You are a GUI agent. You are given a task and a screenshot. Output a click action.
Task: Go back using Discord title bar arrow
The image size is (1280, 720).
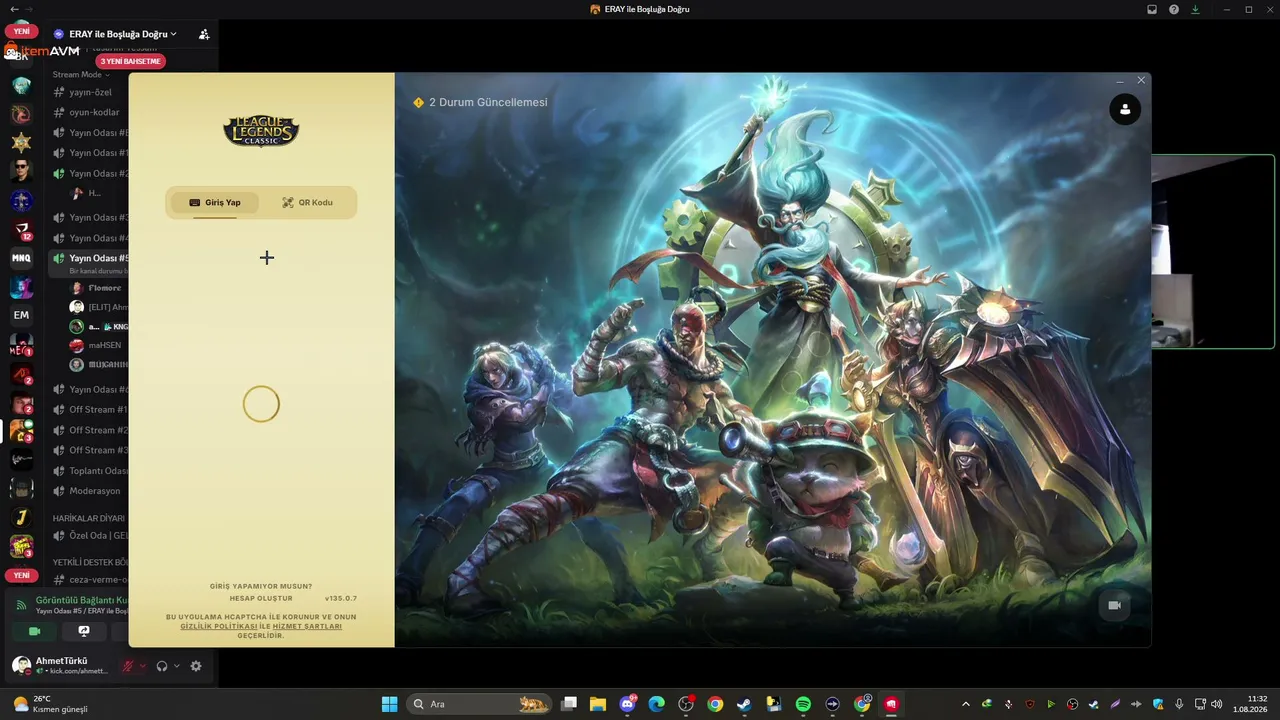pyautogui.click(x=14, y=9)
